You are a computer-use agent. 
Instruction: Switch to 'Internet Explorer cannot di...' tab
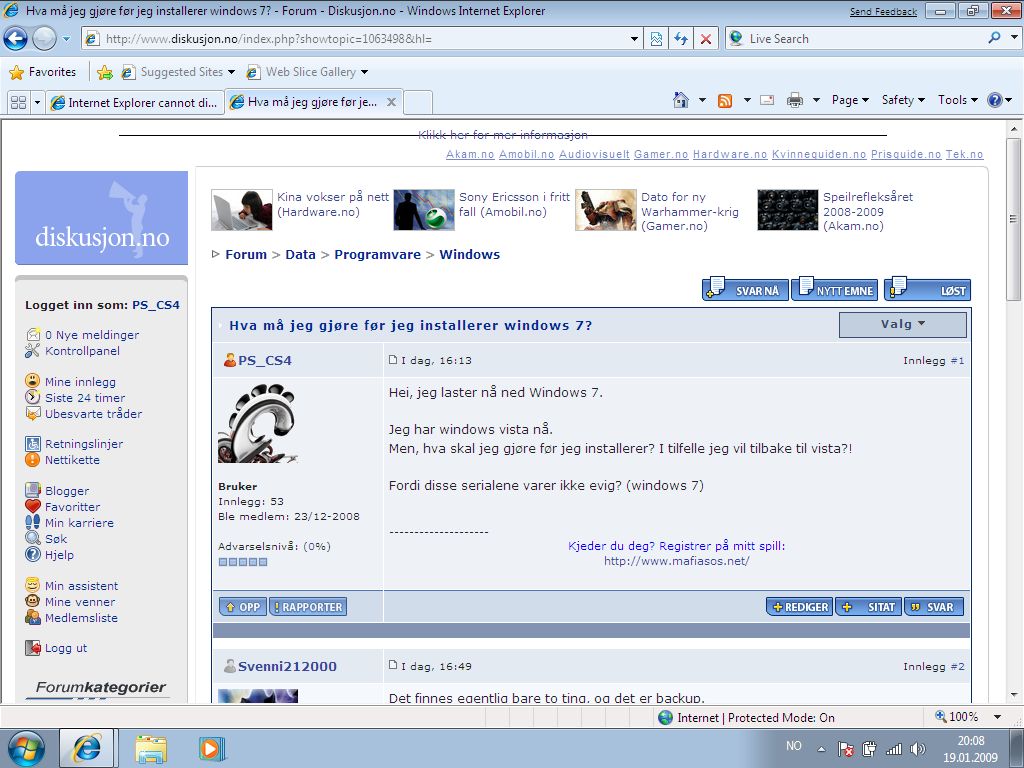[x=135, y=103]
